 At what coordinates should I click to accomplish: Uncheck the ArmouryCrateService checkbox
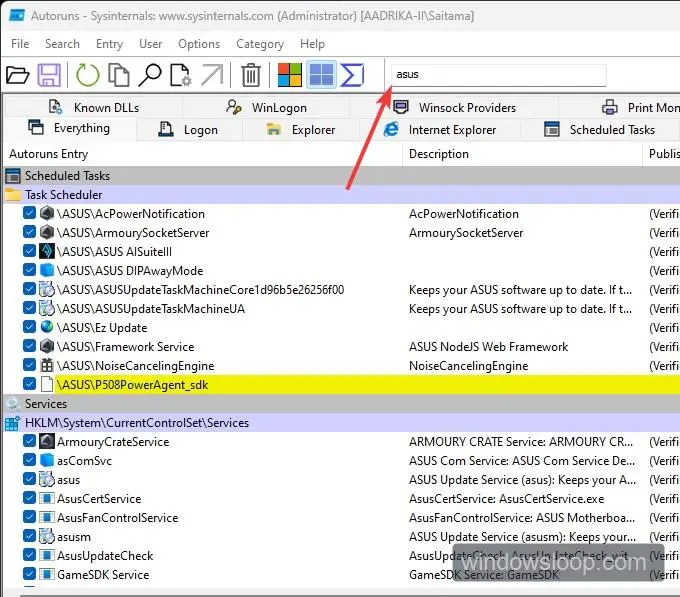point(29,441)
